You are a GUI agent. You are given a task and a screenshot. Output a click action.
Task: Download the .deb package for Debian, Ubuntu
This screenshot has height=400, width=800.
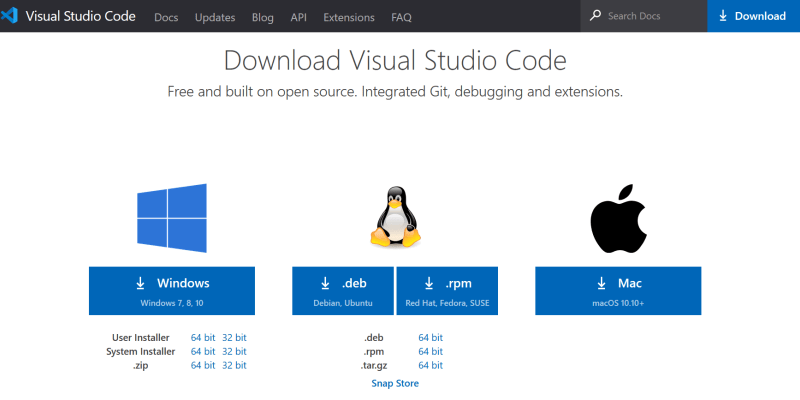pyautogui.click(x=343, y=290)
